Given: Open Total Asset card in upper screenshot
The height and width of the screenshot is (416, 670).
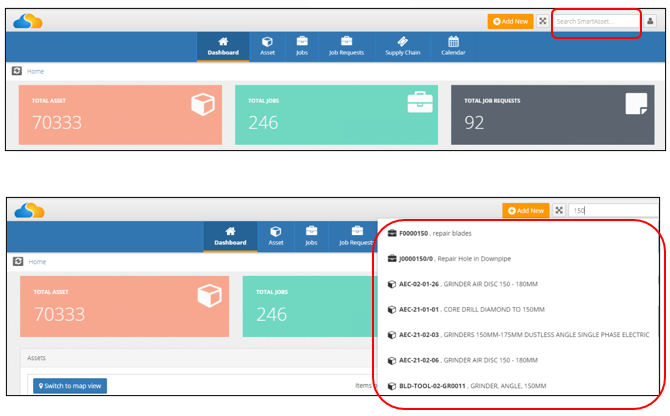Looking at the screenshot, I should coord(120,114).
